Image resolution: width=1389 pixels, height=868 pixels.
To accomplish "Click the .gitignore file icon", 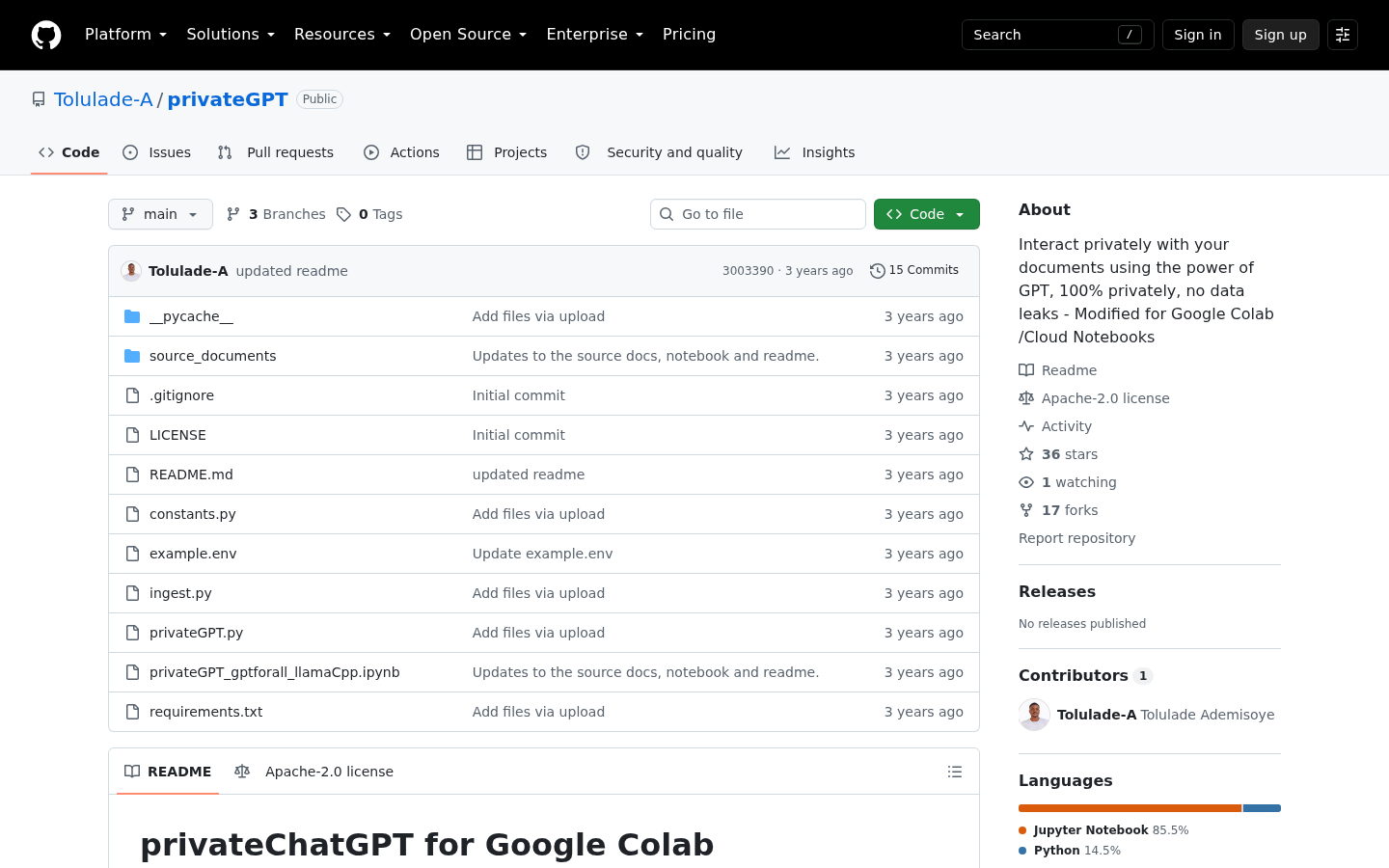I will pos(132,395).
